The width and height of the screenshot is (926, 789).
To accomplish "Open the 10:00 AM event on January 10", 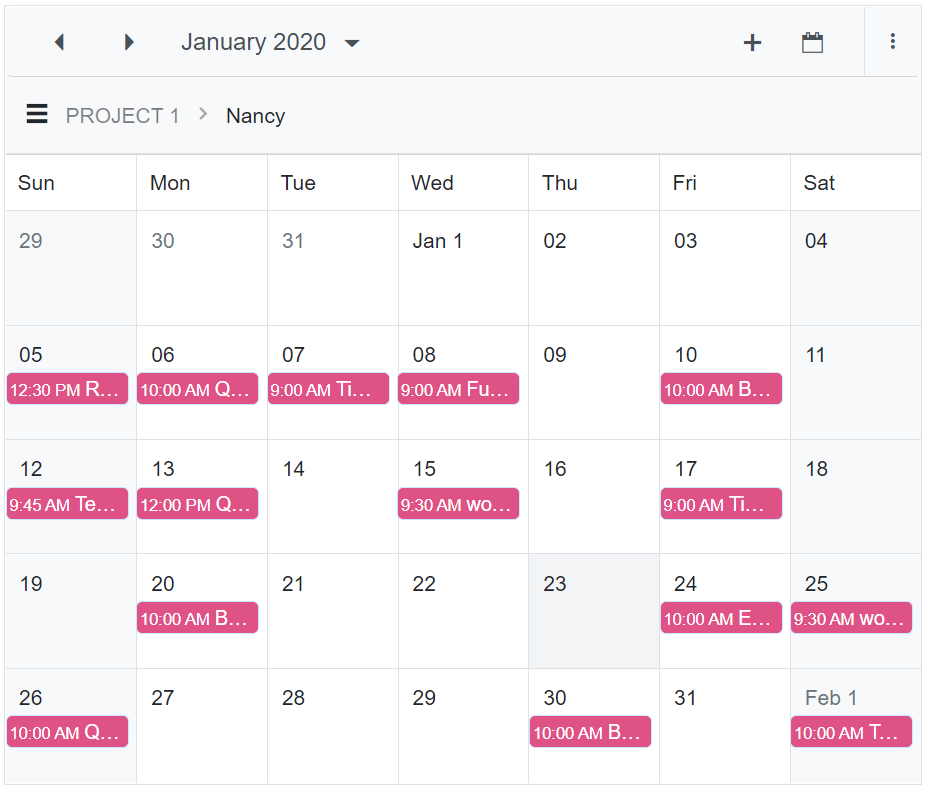I will pos(721,389).
